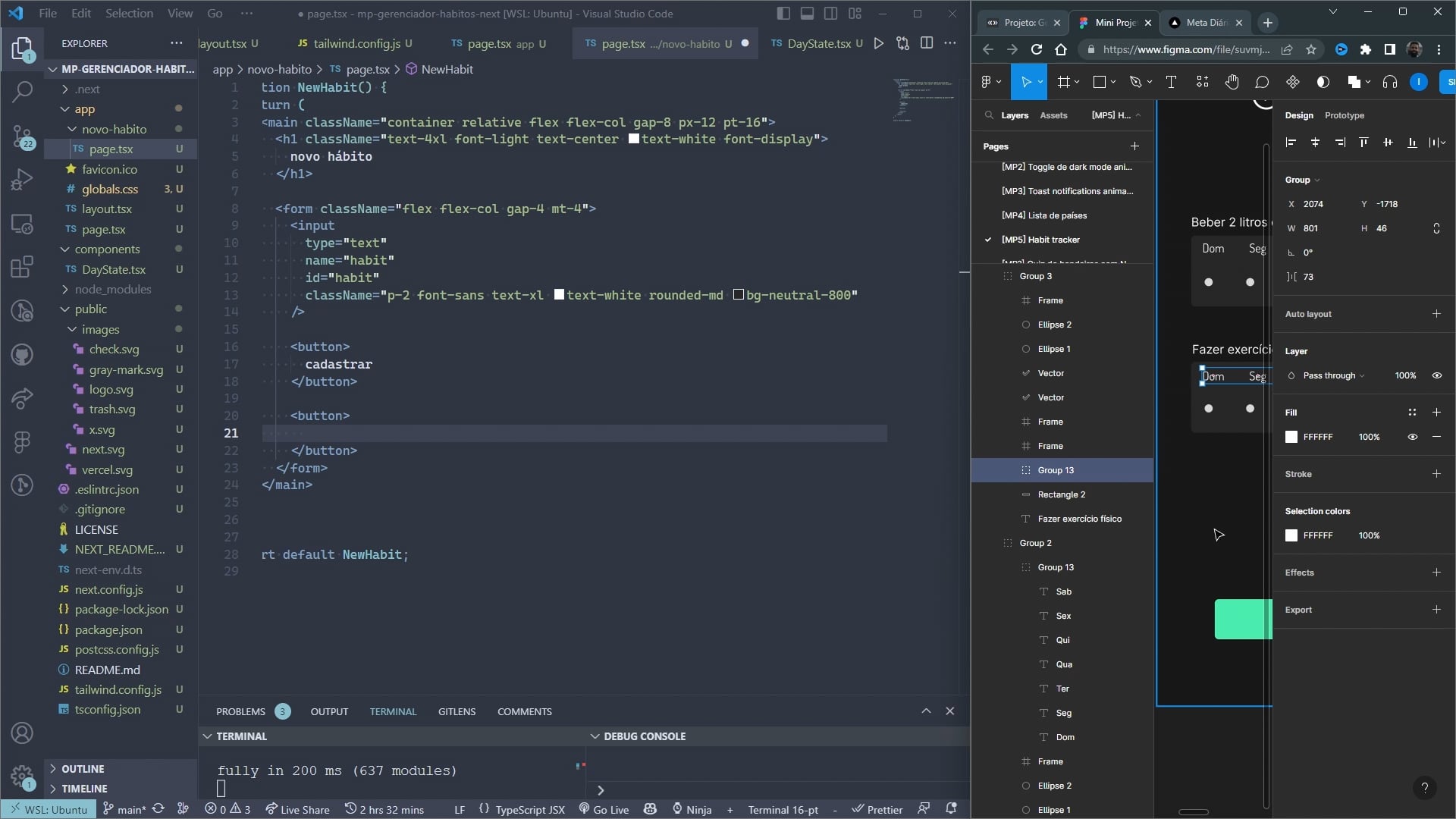Select Rectangle 2 layer in Layers list
The height and width of the screenshot is (819, 1456).
coord(1061,494)
